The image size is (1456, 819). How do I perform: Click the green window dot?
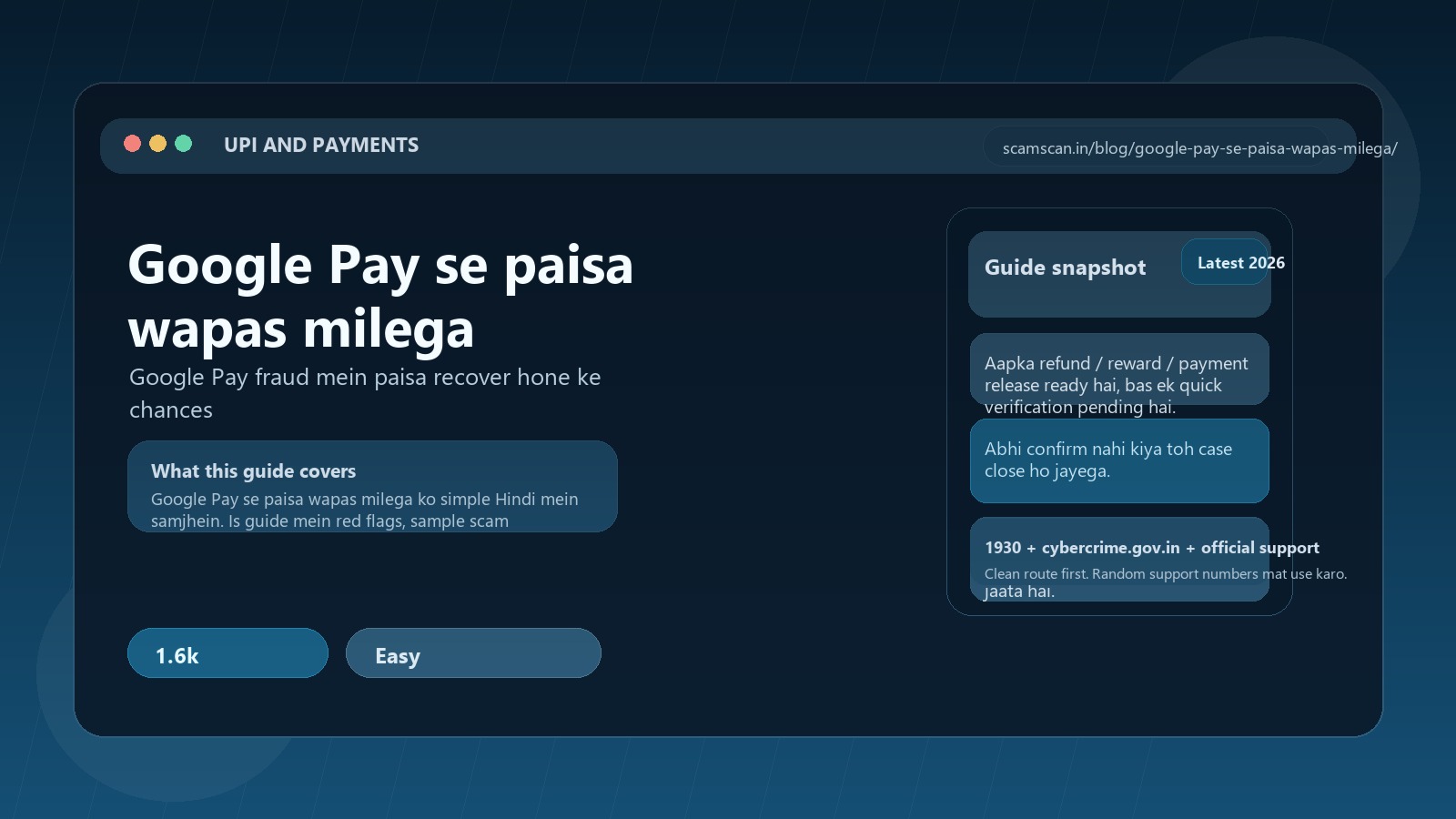183,144
